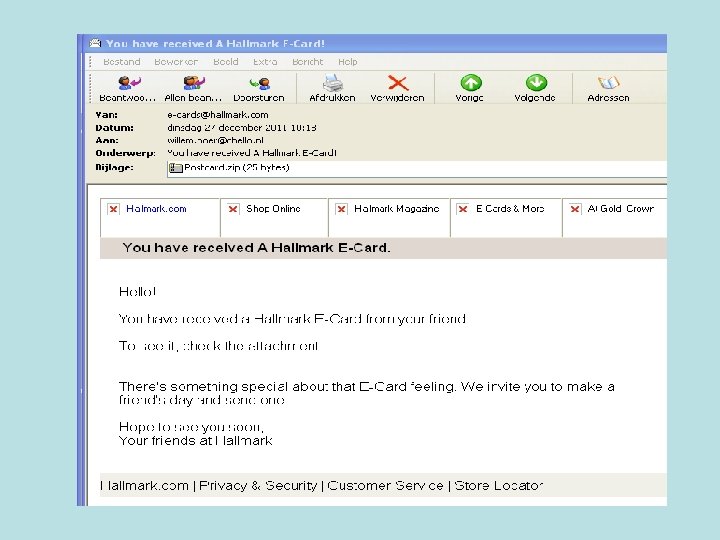This screenshot has width=720, height=540.
Task: Click the footer Hallmark.com link
Action: (145, 486)
